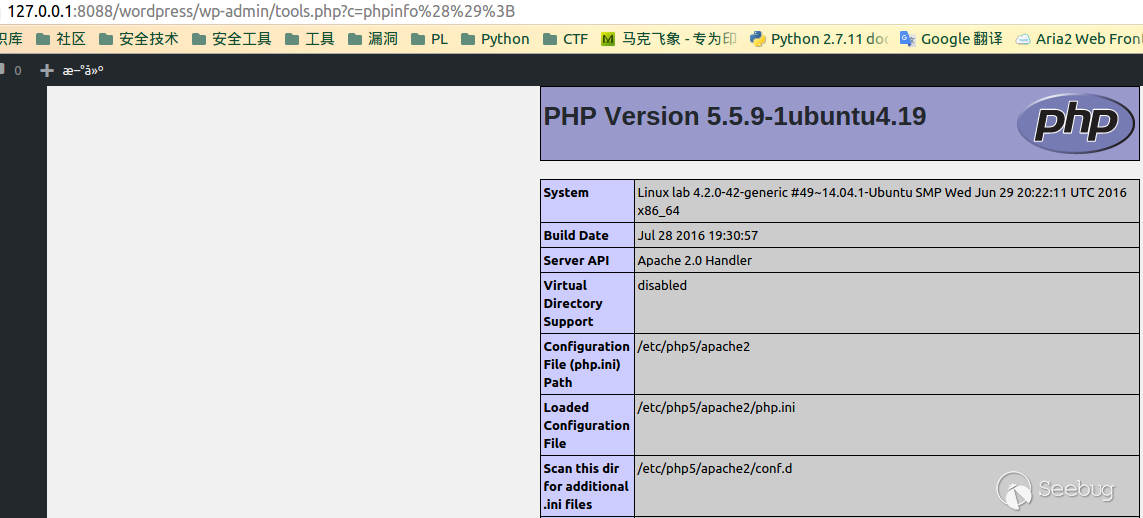The width and height of the screenshot is (1143, 518).
Task: Open the 社区 bookmark folder
Action: [x=60, y=39]
